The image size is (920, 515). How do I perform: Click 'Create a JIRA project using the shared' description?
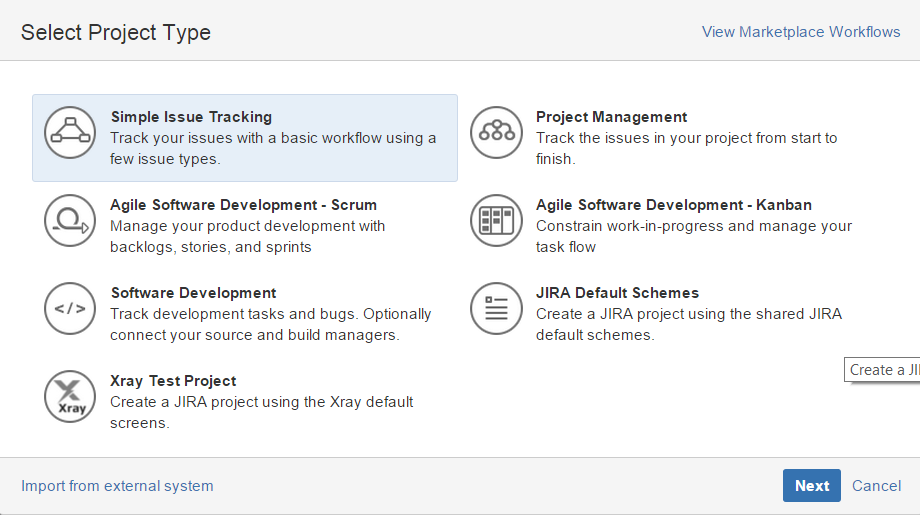[x=689, y=324]
